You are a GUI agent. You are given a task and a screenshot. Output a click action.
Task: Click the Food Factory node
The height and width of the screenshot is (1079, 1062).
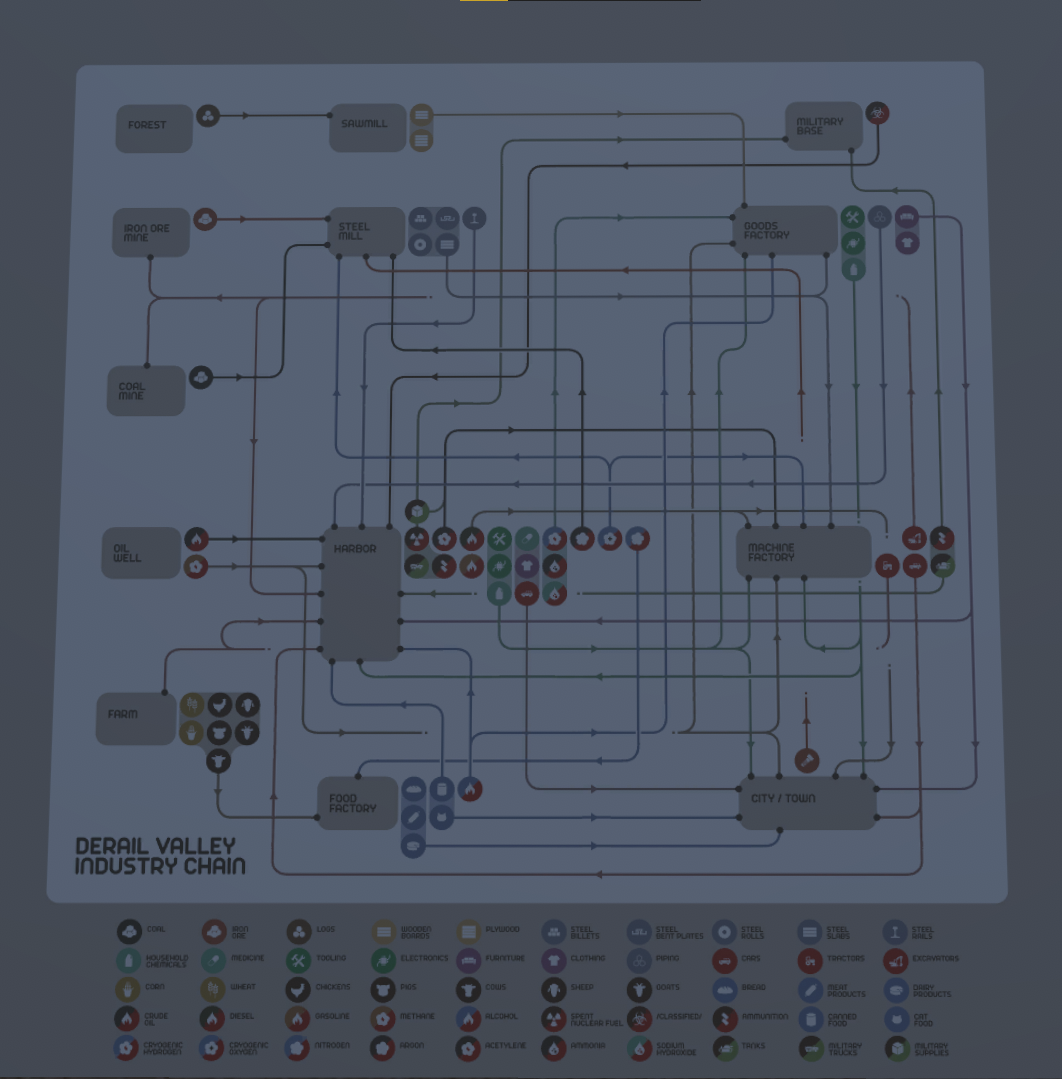tap(357, 803)
